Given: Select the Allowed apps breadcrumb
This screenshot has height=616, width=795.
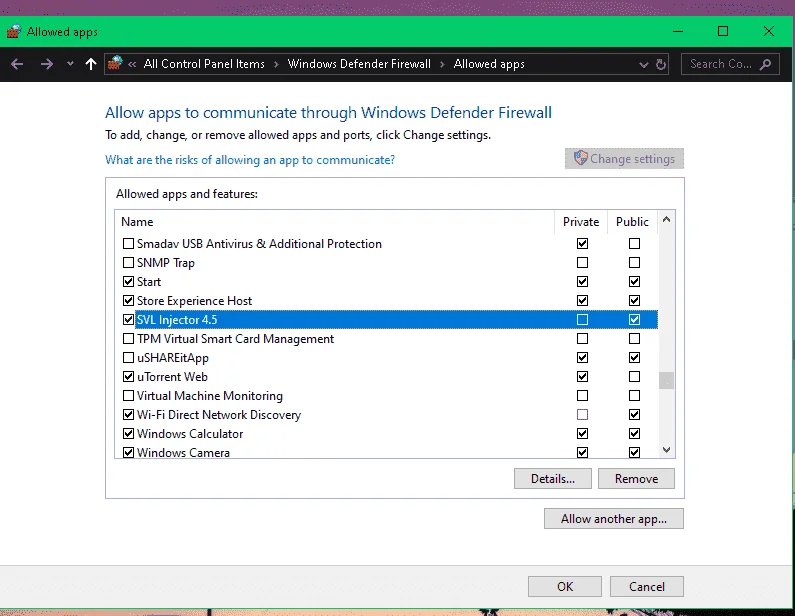Looking at the screenshot, I should [x=489, y=64].
